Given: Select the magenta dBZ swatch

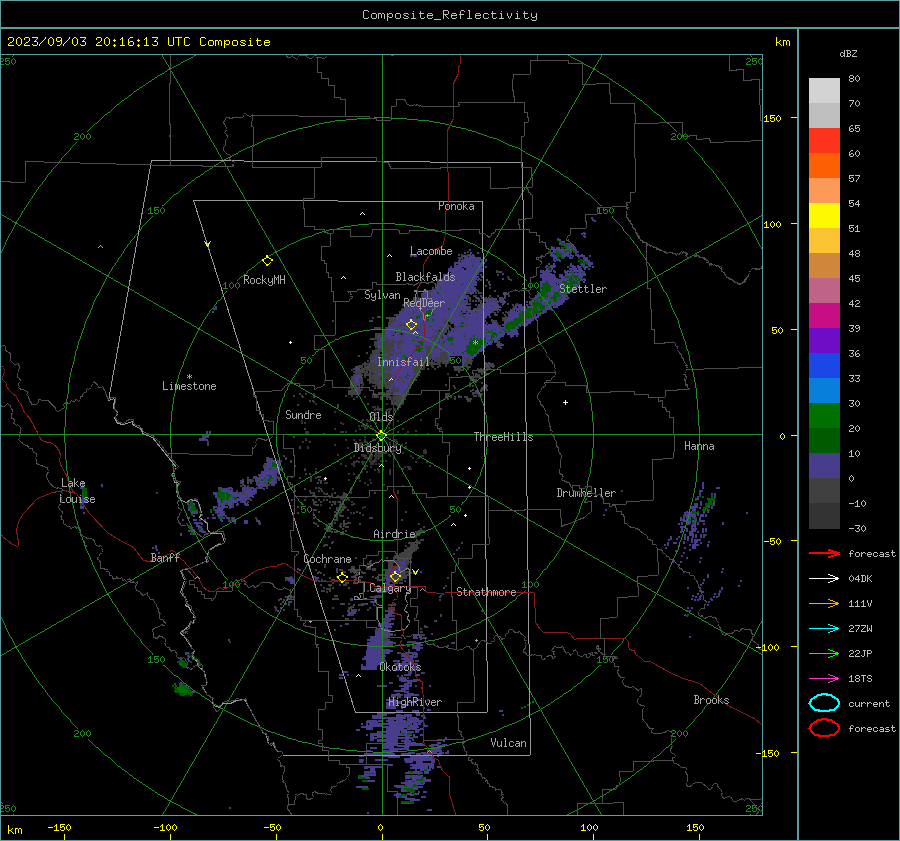Looking at the screenshot, I should [x=824, y=316].
